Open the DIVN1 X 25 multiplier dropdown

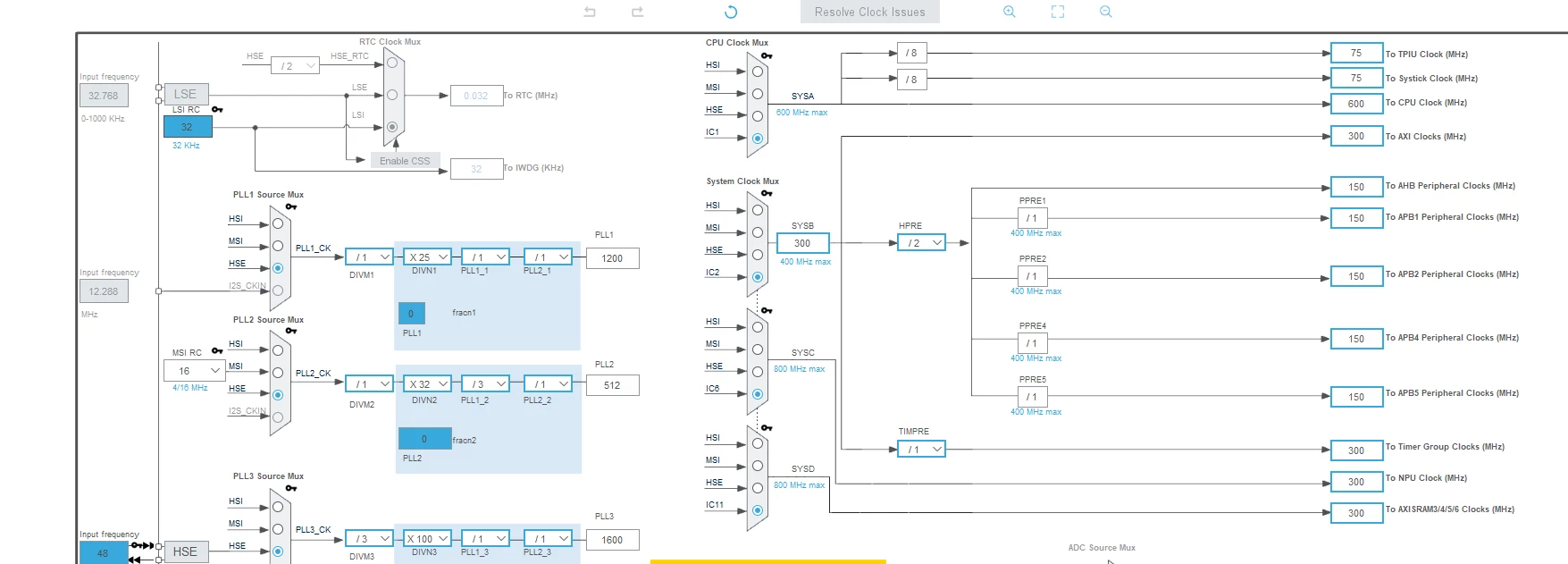pos(427,257)
